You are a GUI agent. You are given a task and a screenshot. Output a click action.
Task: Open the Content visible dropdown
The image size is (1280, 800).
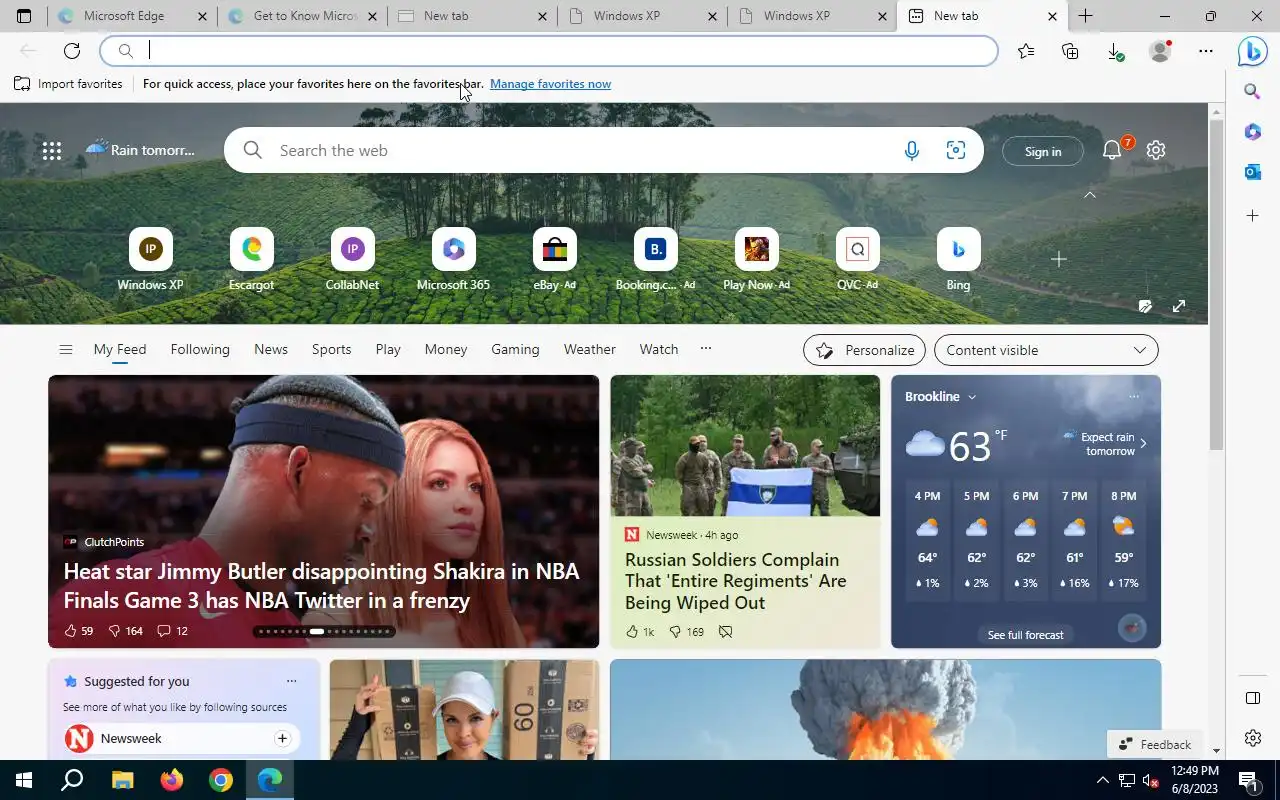tap(1046, 350)
